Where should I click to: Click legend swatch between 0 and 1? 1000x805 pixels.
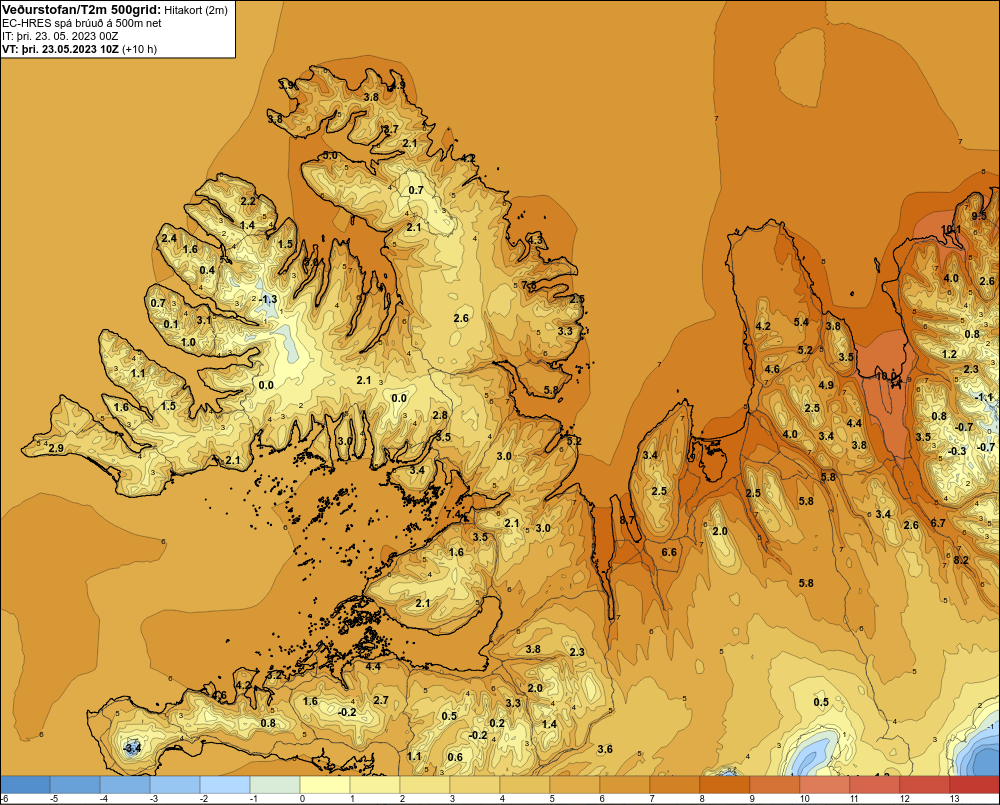(325, 784)
